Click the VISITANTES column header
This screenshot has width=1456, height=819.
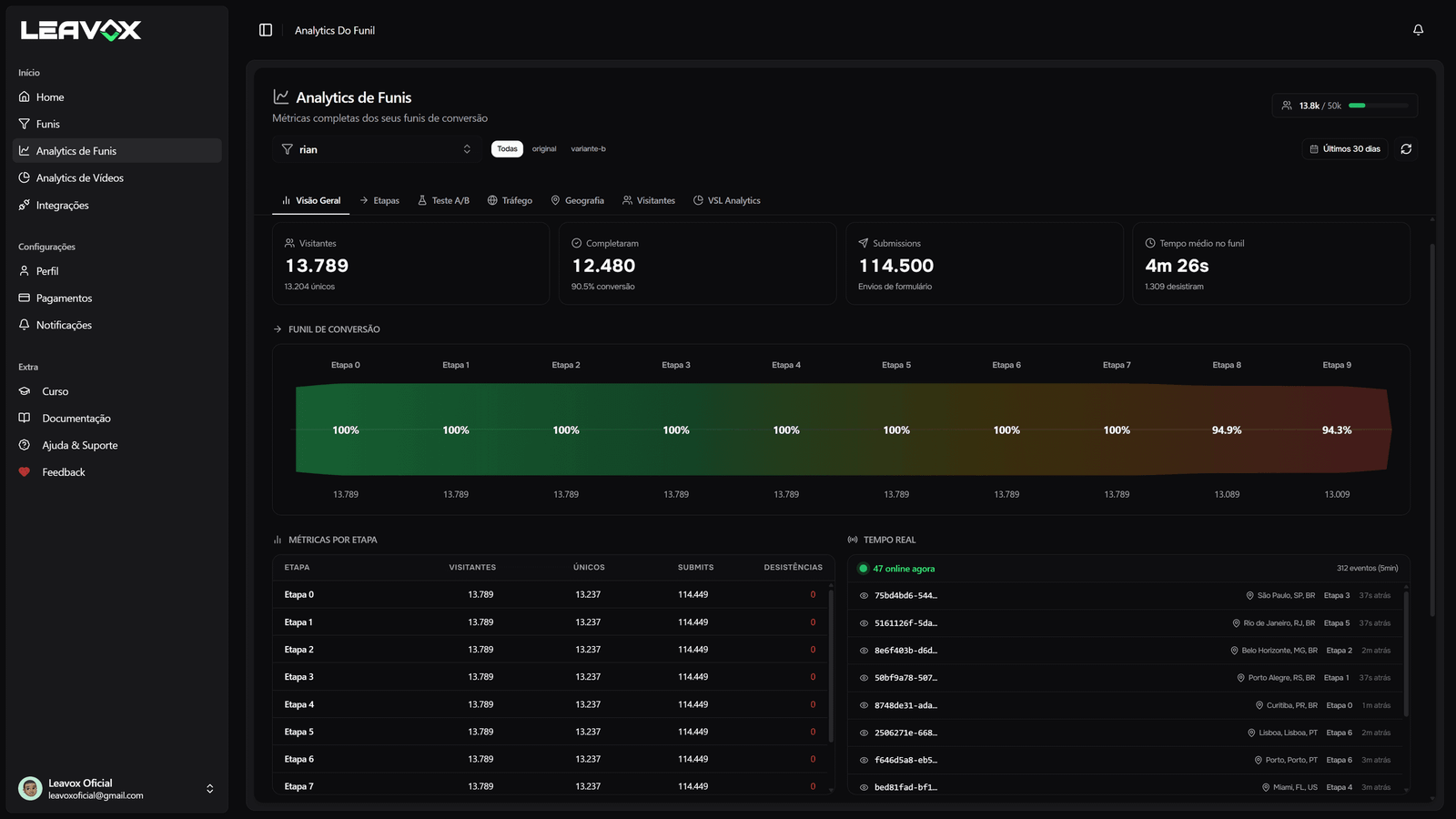(x=472, y=568)
